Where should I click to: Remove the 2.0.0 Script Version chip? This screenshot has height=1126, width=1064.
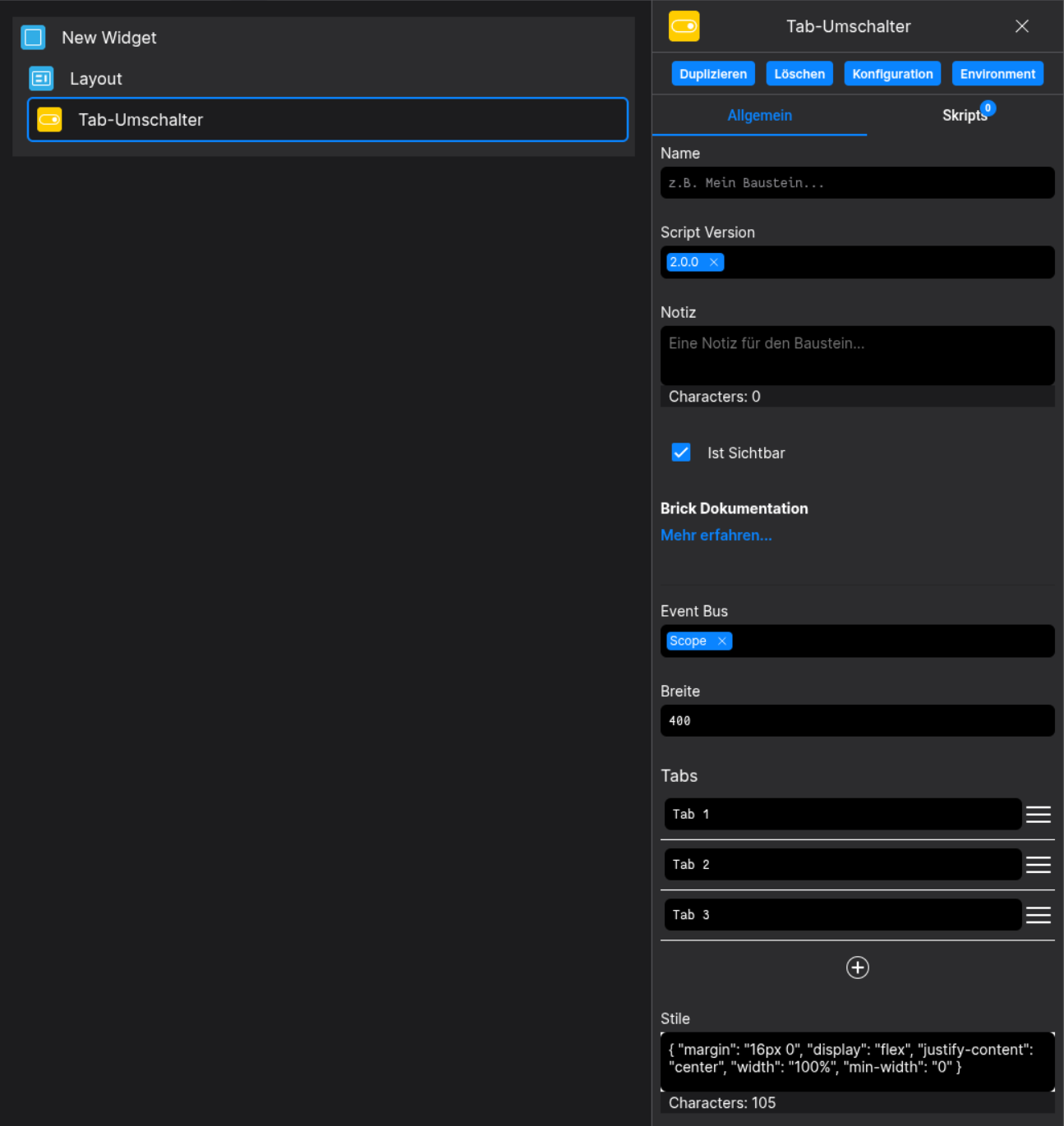click(x=713, y=261)
